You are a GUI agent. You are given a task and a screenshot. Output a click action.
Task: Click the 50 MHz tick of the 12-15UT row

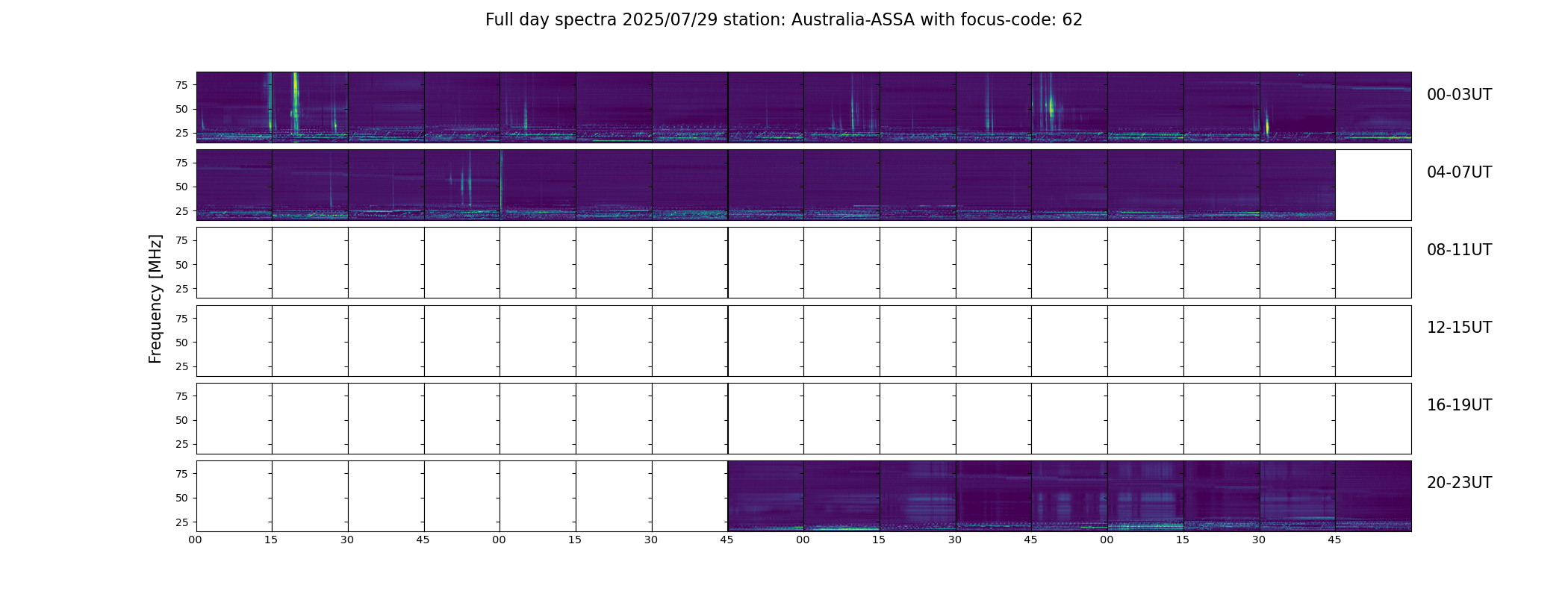click(x=180, y=343)
